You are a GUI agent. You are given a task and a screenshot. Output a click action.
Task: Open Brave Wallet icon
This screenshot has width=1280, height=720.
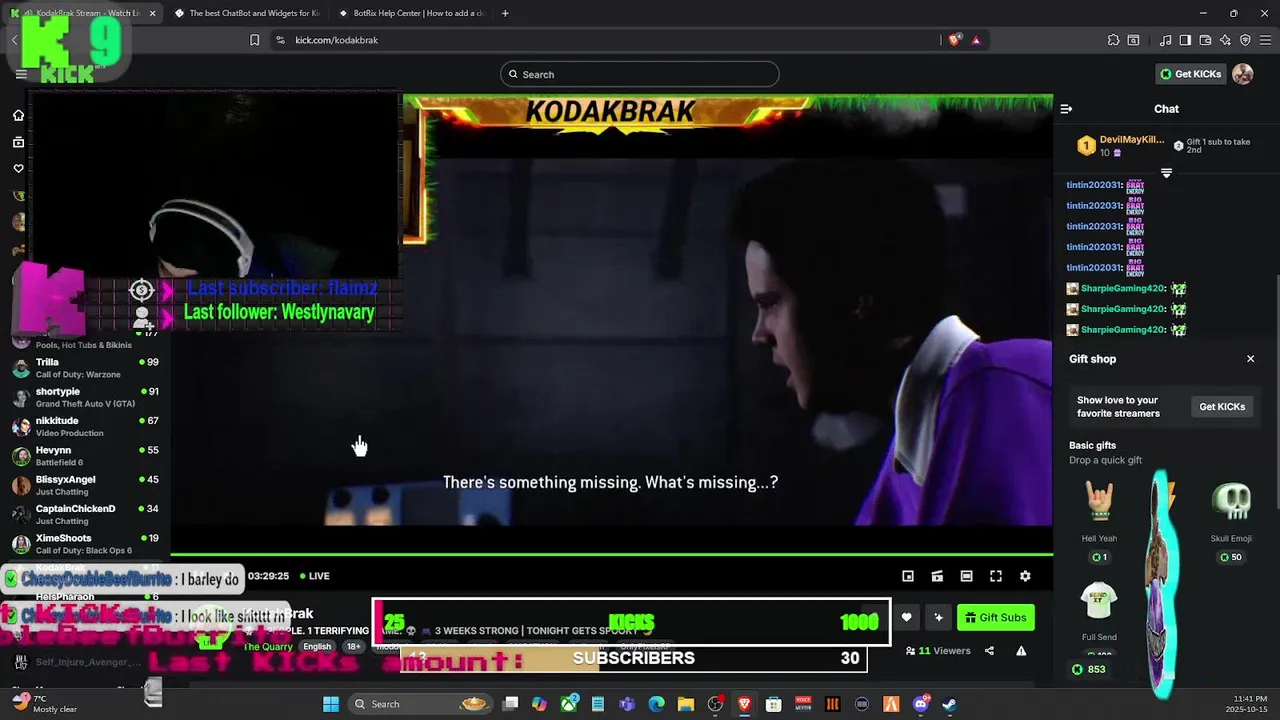pos(1205,40)
